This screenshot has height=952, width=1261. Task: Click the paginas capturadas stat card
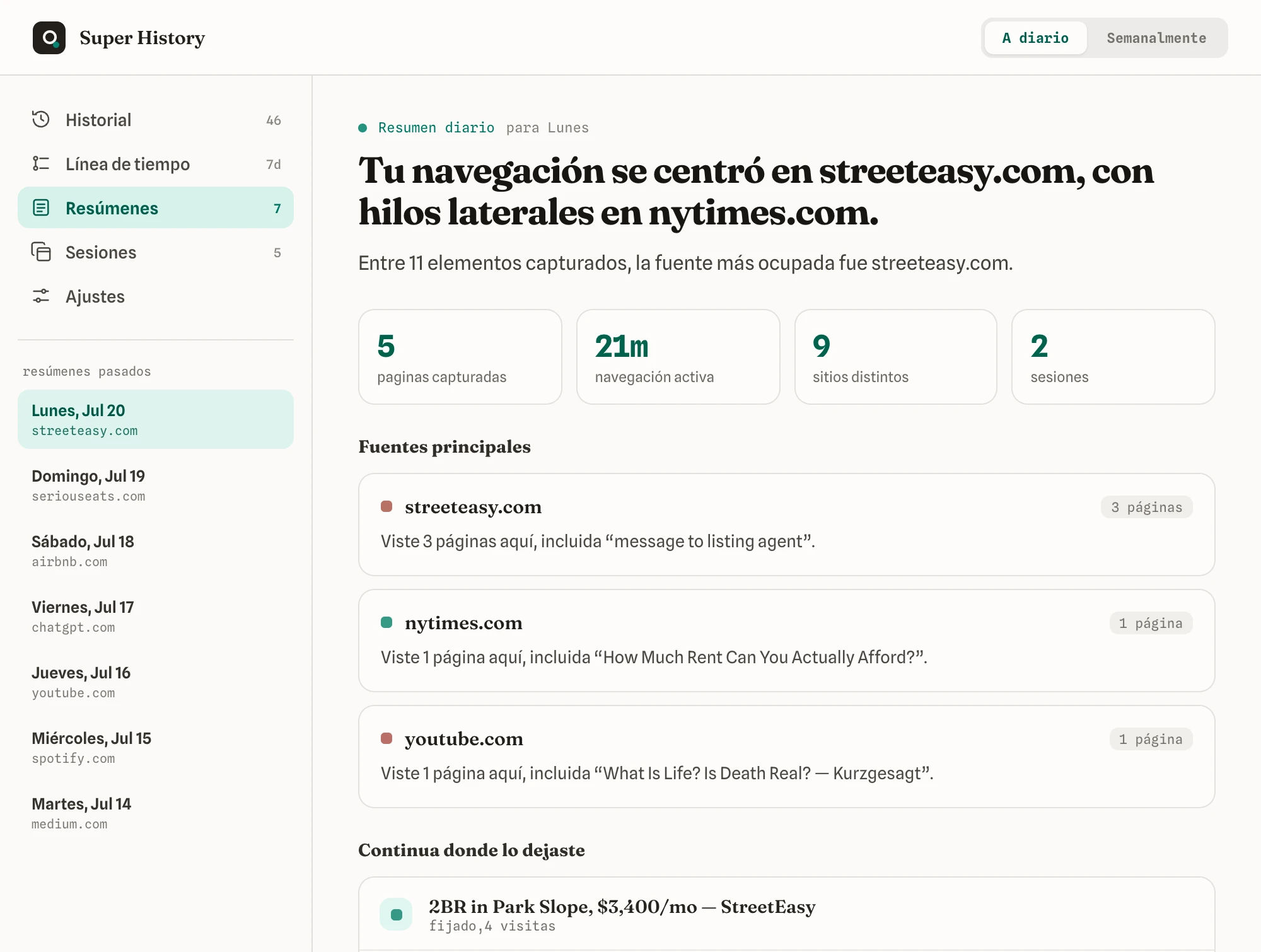tap(460, 357)
